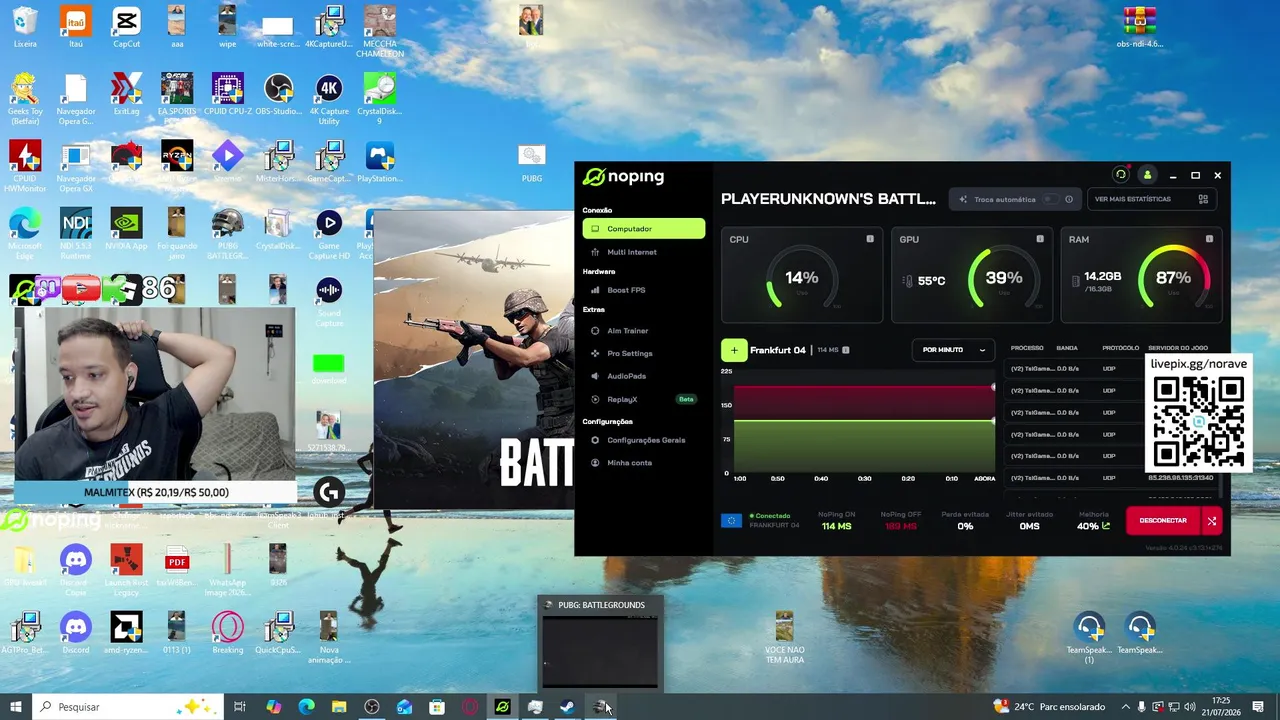Screen dimensions: 1280x720
Task: Click the Ver Mais Estatísticas button
Action: pos(1151,199)
